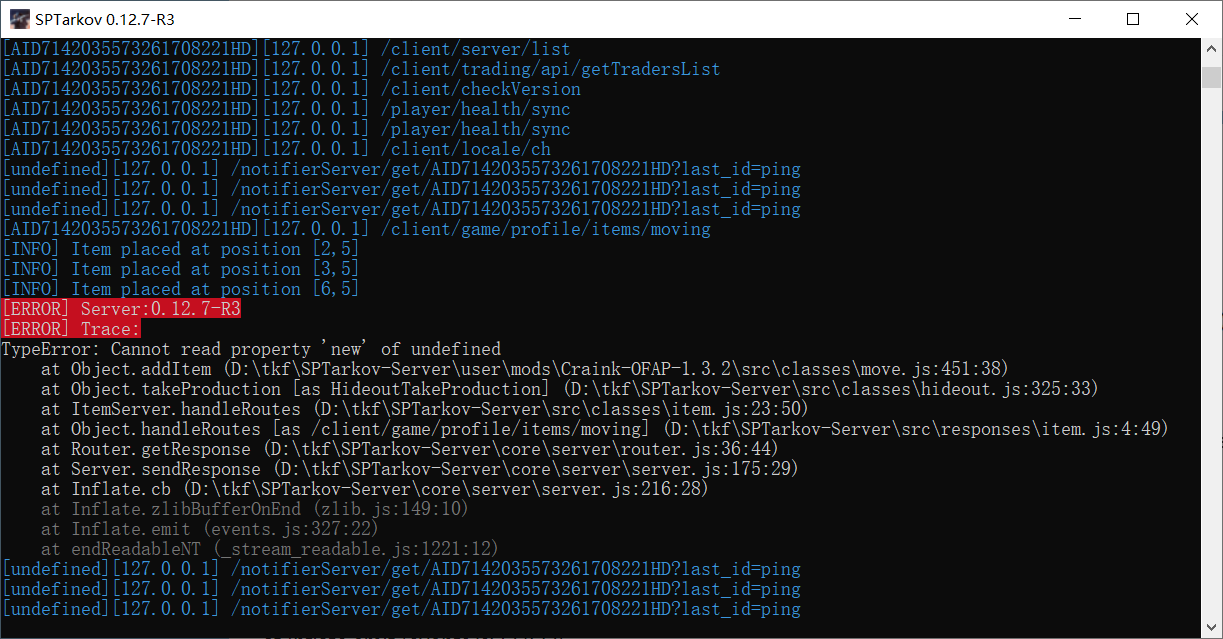Click the /client/game/profile/items/moving request line

(x=356, y=229)
